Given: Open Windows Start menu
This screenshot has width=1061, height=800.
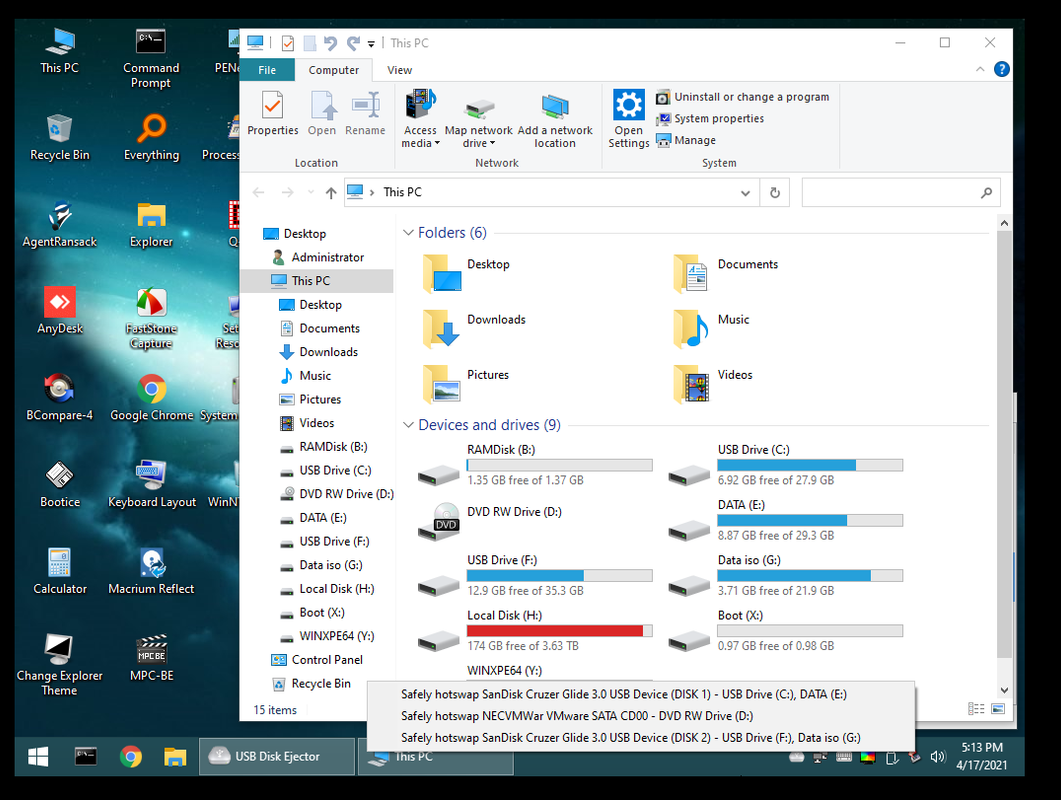Looking at the screenshot, I should 38,757.
